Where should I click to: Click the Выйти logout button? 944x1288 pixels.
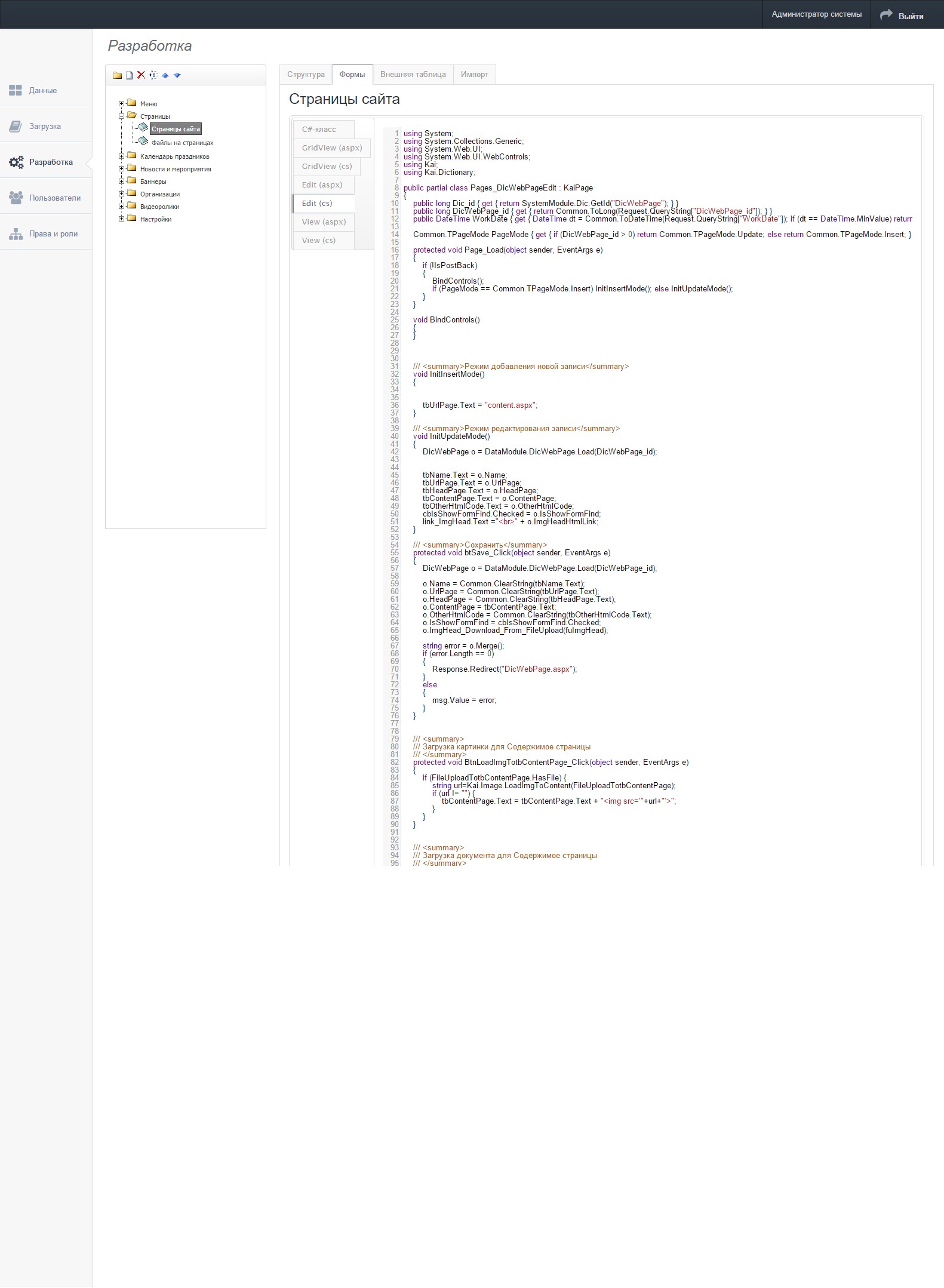coord(903,16)
